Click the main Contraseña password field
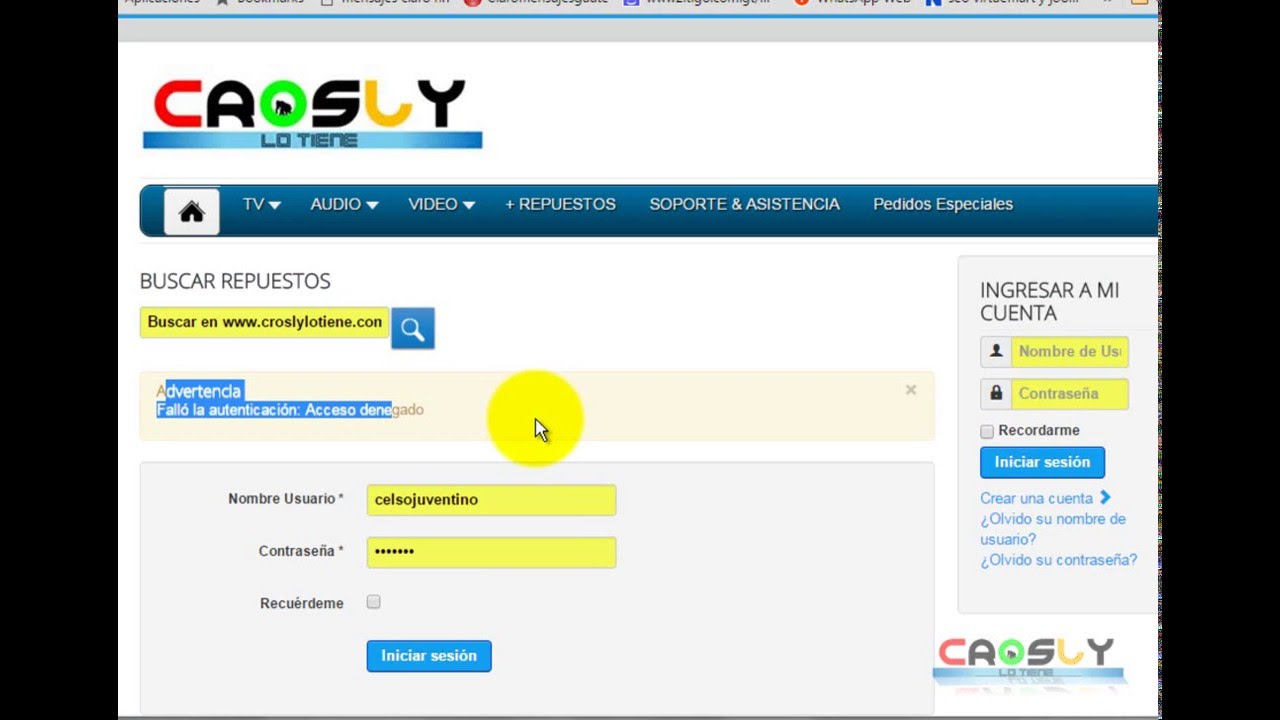The image size is (1280, 720). coord(491,552)
